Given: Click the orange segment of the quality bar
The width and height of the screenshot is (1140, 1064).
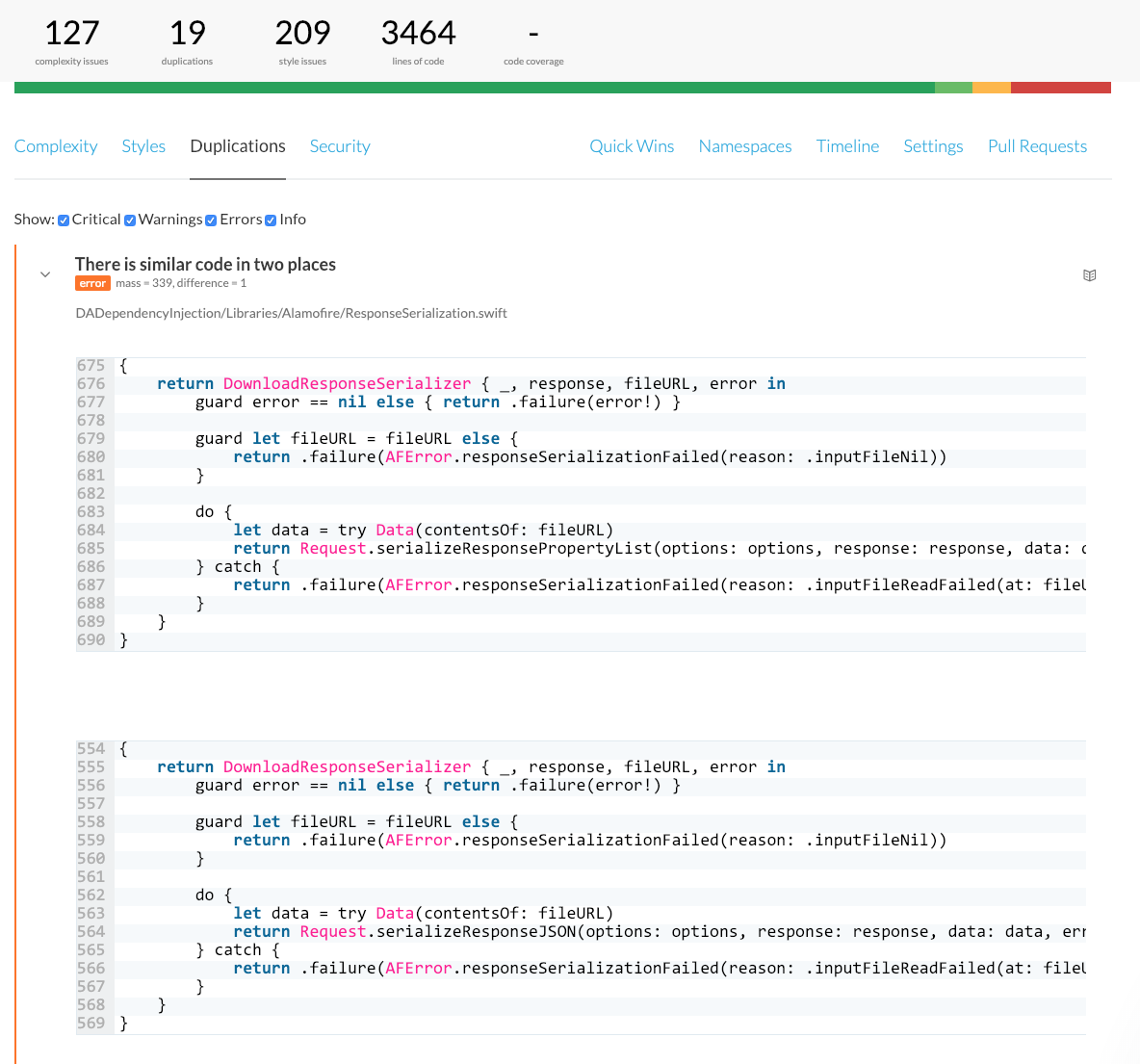Looking at the screenshot, I should (991, 88).
